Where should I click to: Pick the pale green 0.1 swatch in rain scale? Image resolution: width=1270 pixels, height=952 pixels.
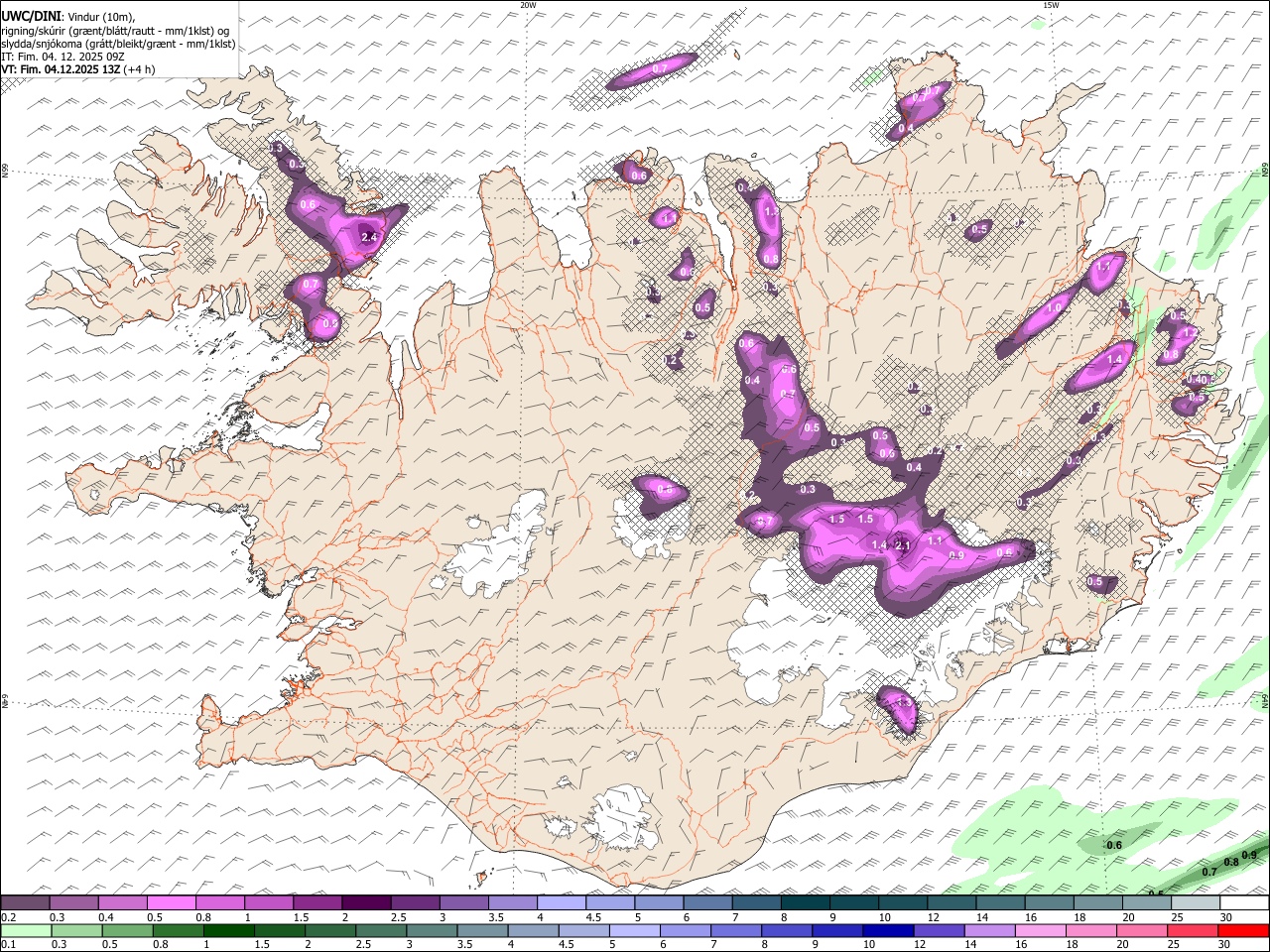(x=26, y=931)
